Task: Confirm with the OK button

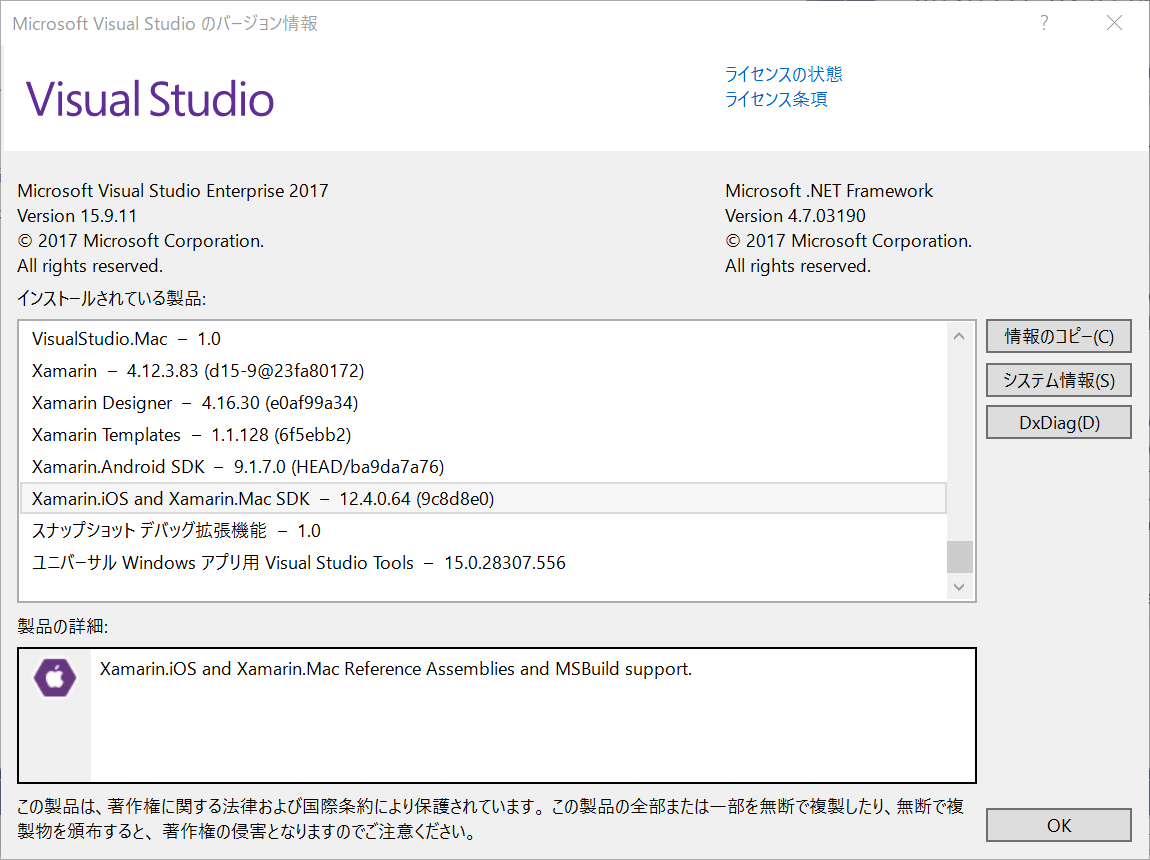Action: [1058, 826]
